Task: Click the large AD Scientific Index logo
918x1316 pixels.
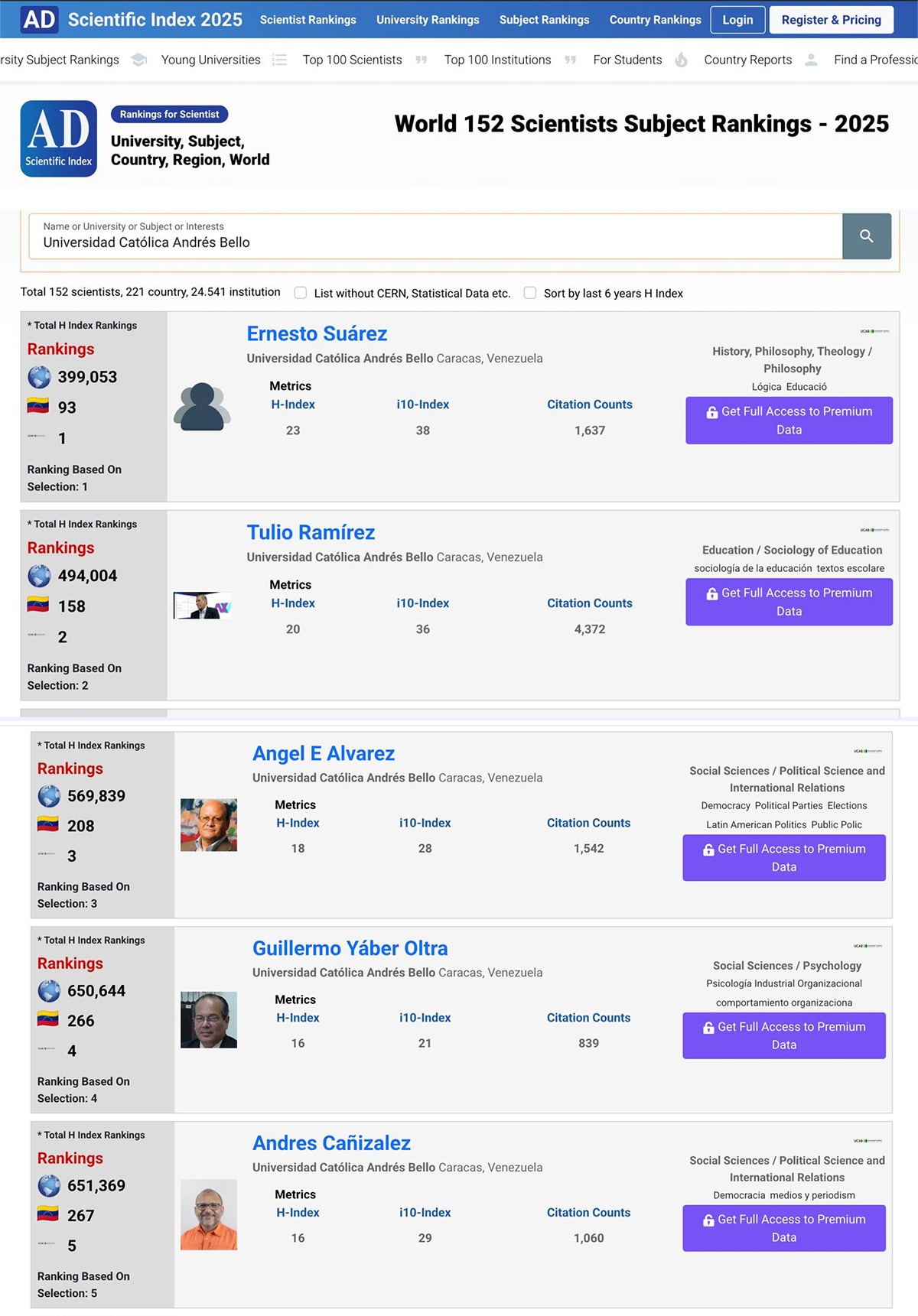Action: pyautogui.click(x=59, y=138)
